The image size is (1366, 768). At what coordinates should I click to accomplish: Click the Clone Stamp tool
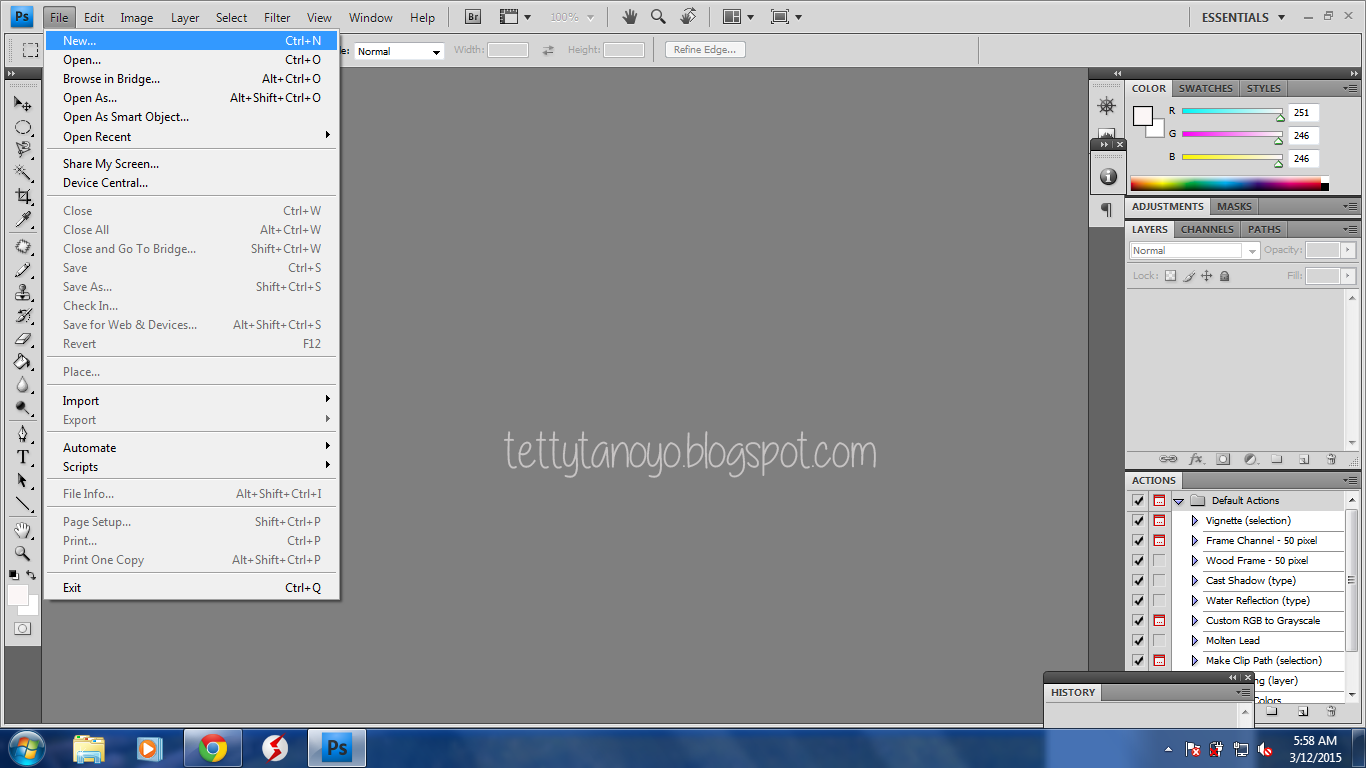[x=23, y=293]
